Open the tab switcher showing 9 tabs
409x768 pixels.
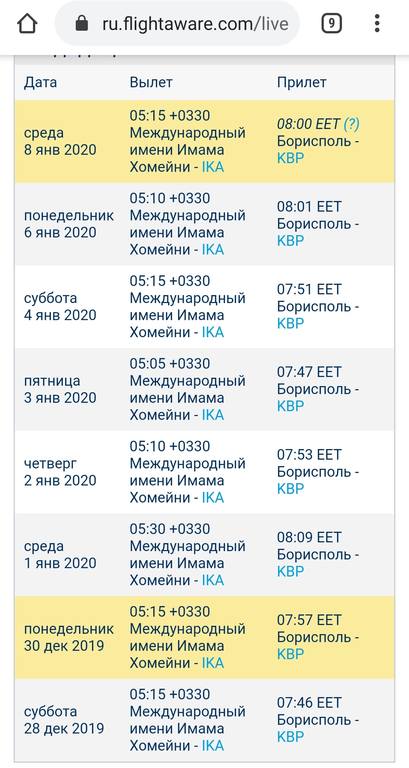click(x=332, y=23)
